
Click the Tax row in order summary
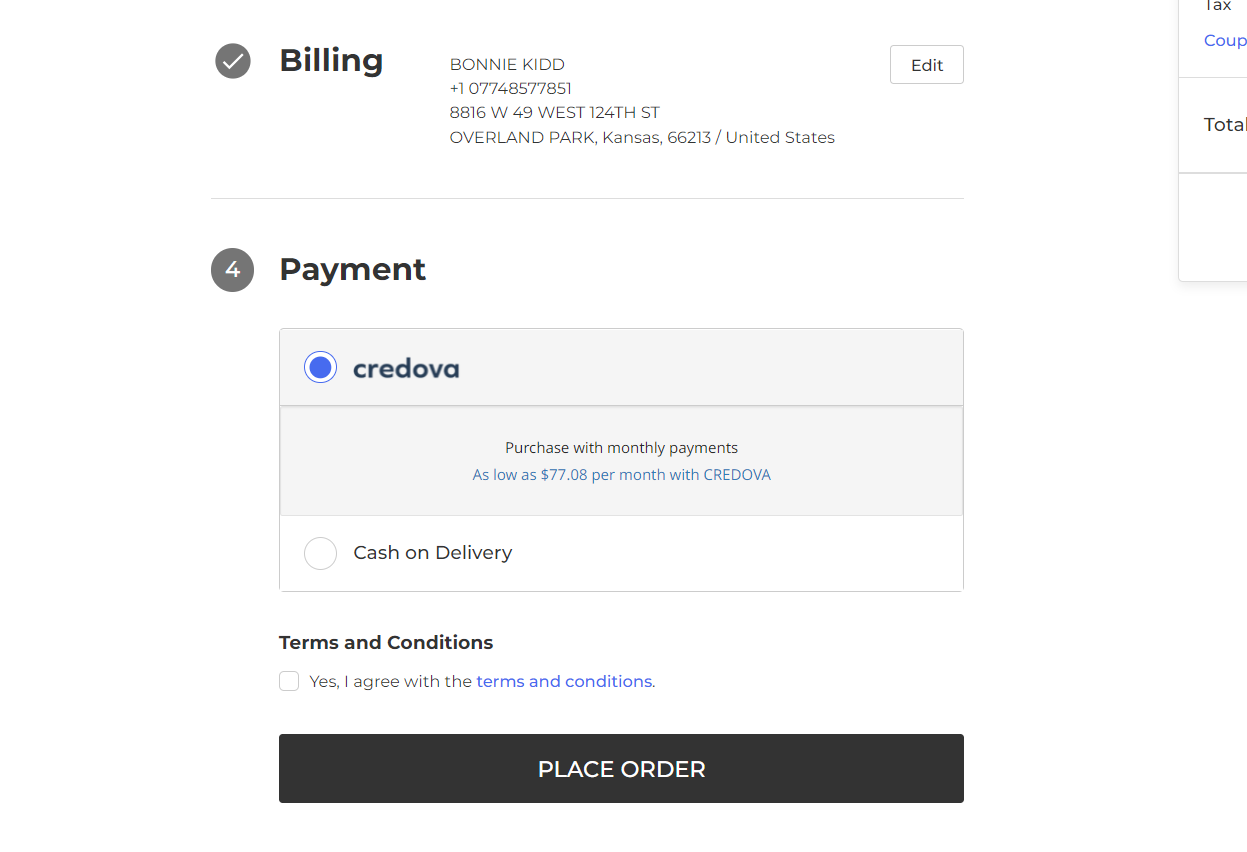[1218, 7]
